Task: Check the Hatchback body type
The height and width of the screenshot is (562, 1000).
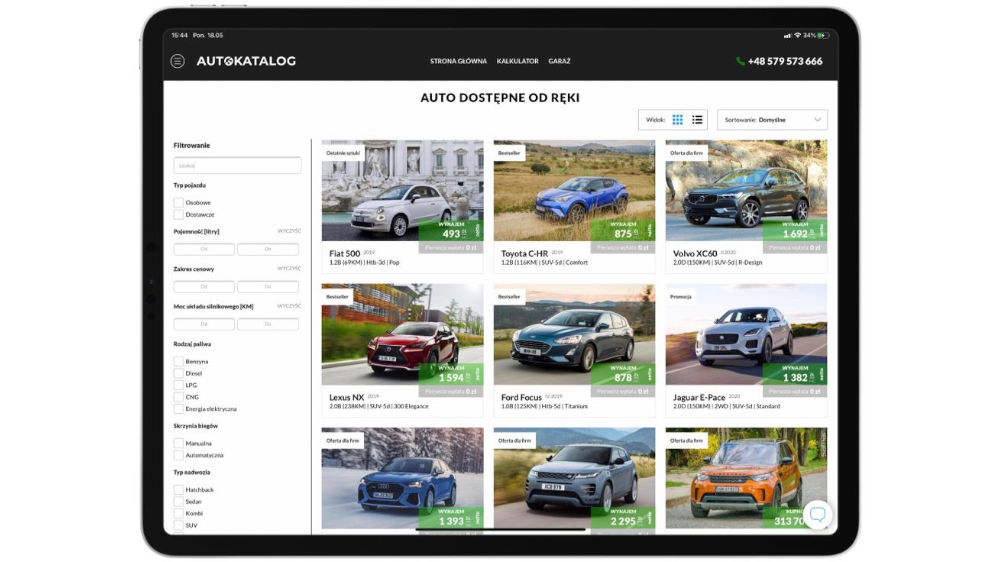Action: coord(179,489)
